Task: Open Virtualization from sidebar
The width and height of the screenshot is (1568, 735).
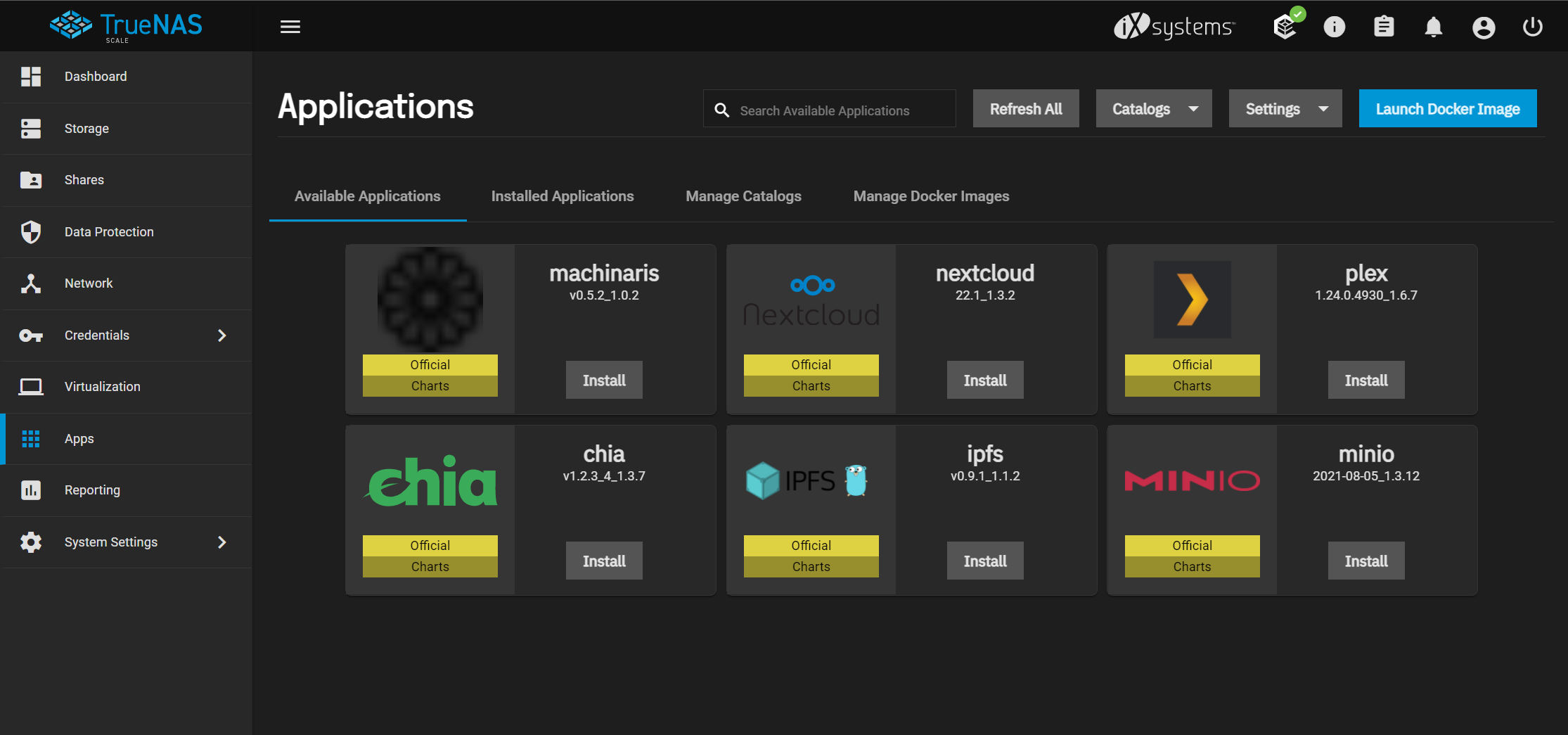Action: pyautogui.click(x=127, y=387)
